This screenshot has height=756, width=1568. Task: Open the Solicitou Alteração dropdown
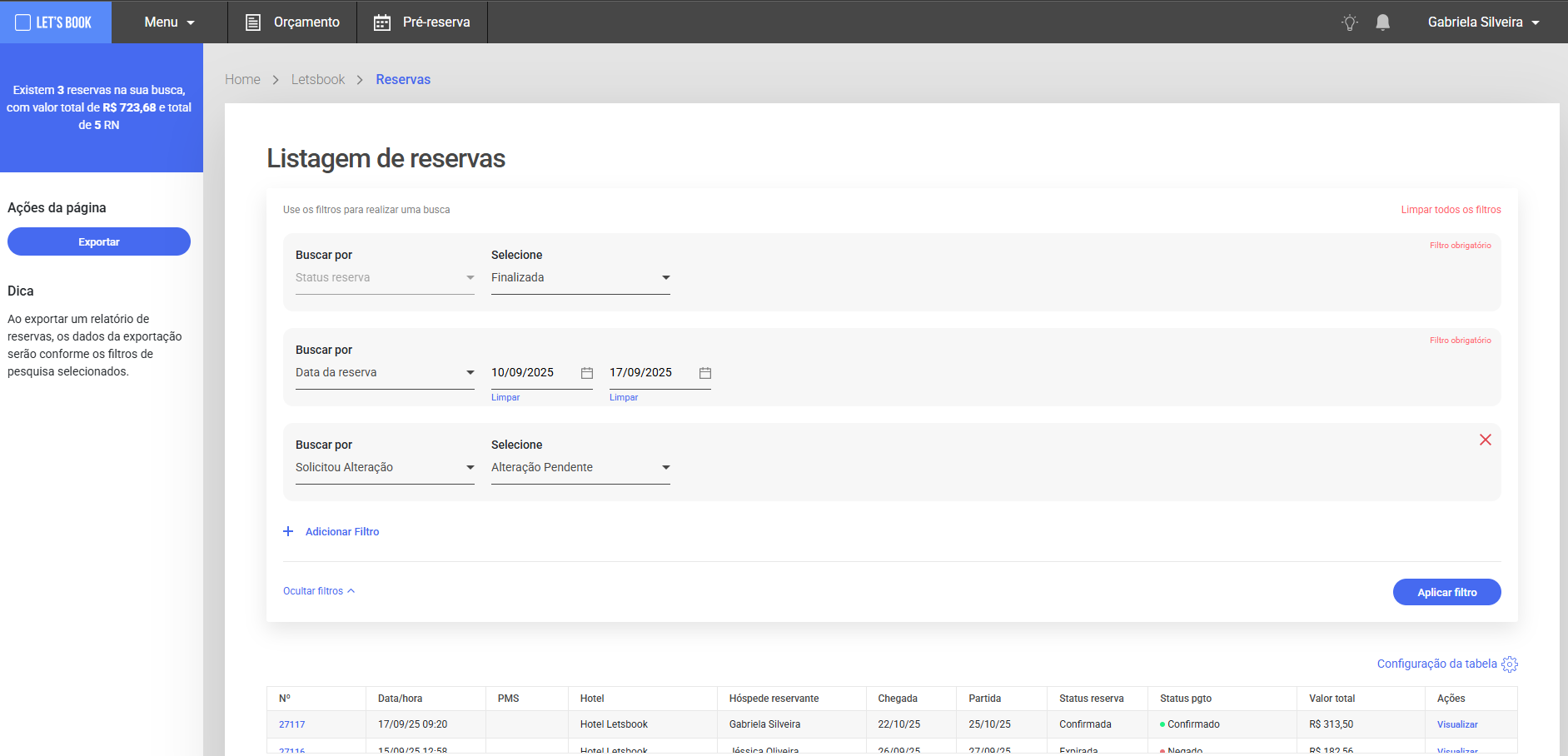(x=385, y=468)
